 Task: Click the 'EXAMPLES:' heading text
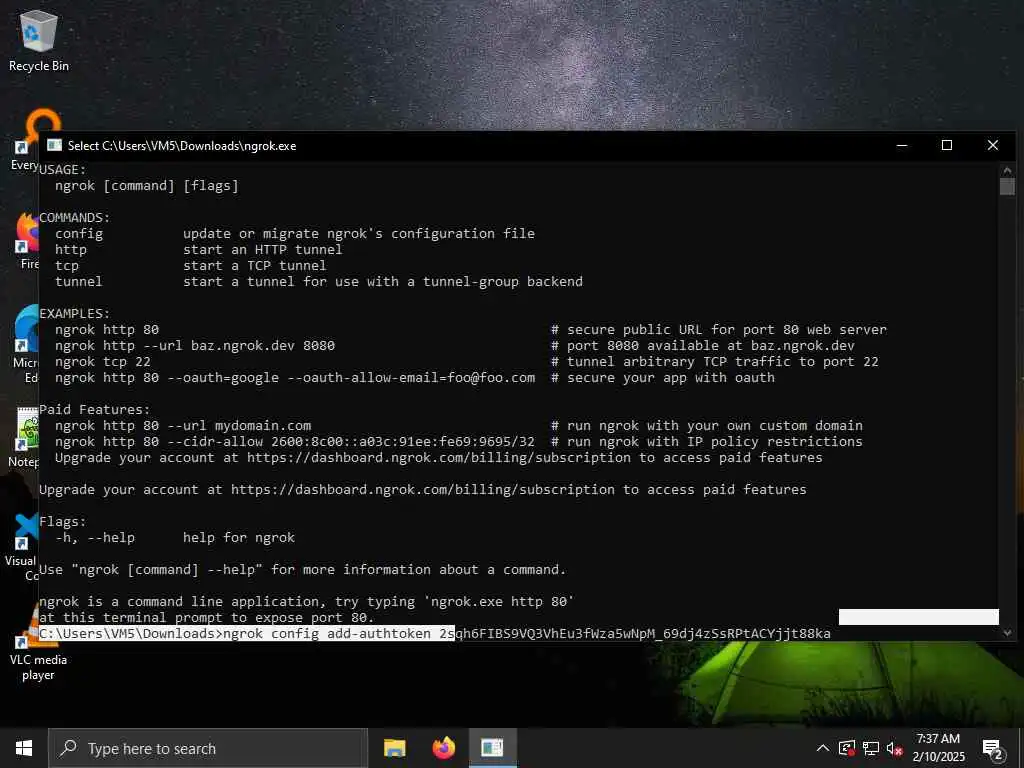point(74,313)
